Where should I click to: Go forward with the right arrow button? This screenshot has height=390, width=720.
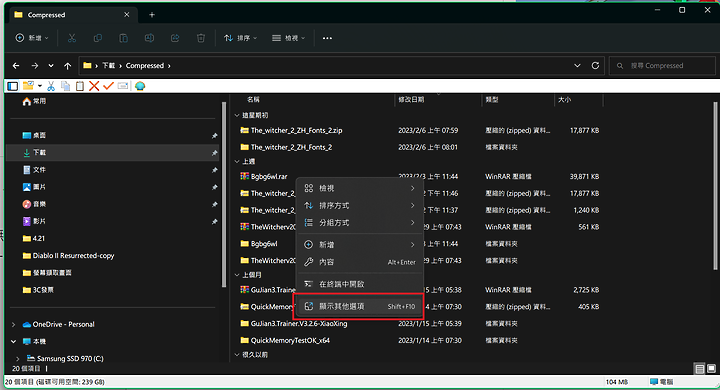tap(34, 66)
